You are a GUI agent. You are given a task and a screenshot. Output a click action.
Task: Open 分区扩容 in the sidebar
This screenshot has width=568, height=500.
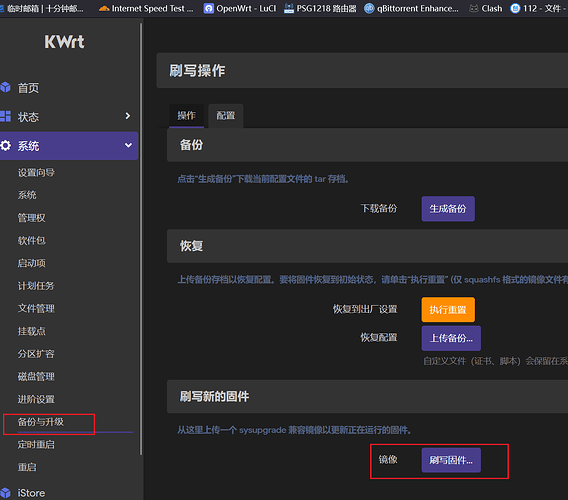[36, 354]
